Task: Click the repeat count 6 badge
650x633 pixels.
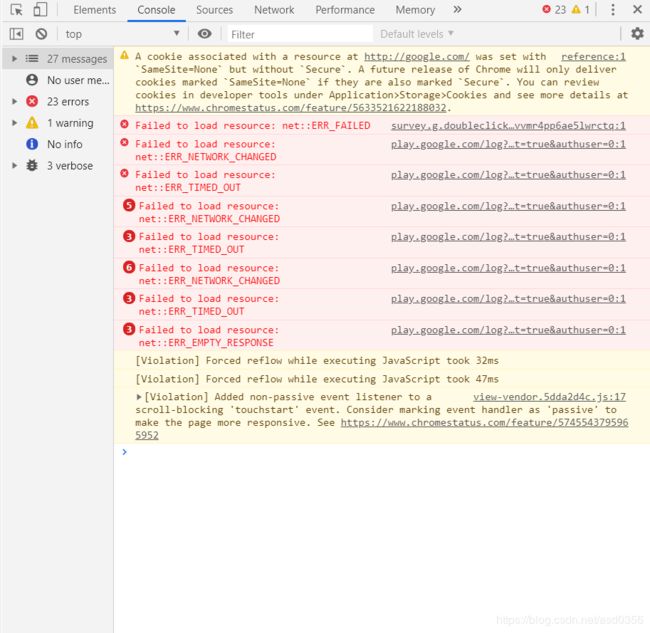Action: [129, 267]
